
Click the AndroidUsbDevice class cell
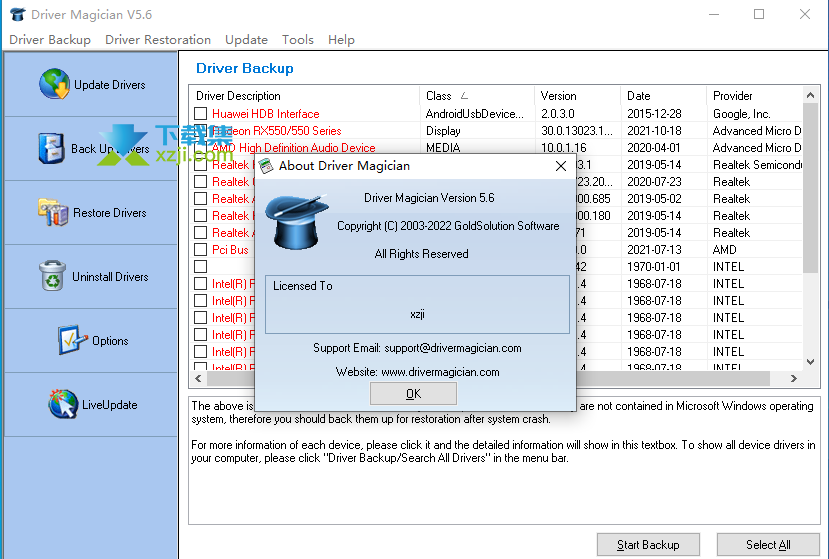coord(475,114)
